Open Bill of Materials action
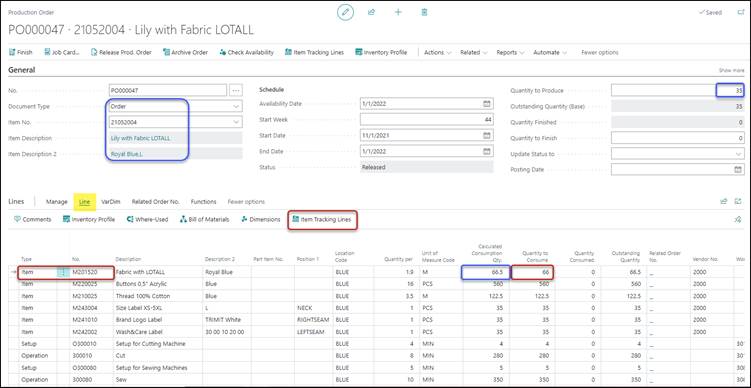The image size is (751, 388). [205, 219]
